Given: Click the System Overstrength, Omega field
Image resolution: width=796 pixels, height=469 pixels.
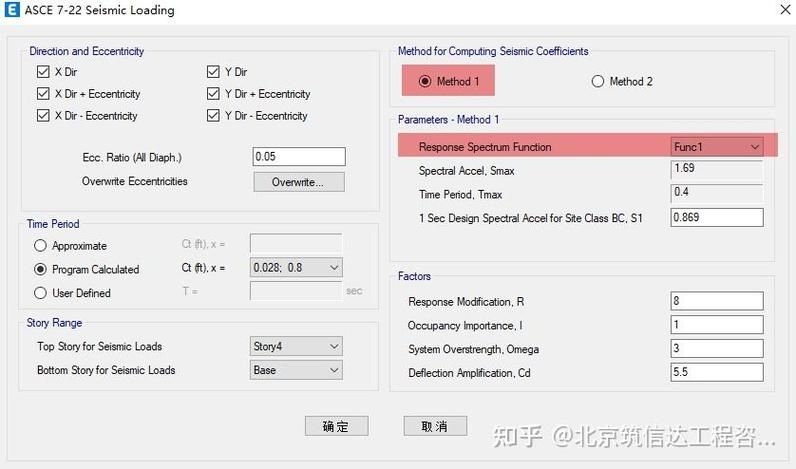Looking at the screenshot, I should 717,349.
